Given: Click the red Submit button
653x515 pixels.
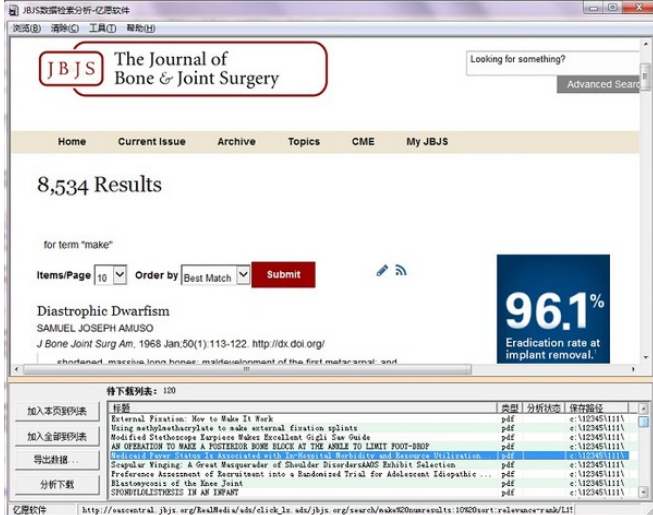Looking at the screenshot, I should (283, 275).
